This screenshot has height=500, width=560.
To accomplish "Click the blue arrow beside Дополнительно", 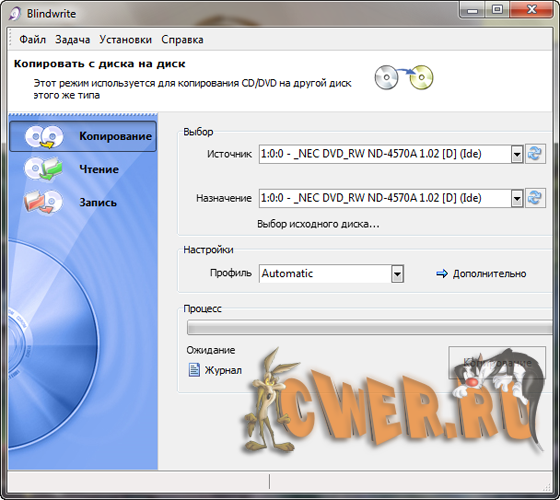I will tap(442, 274).
